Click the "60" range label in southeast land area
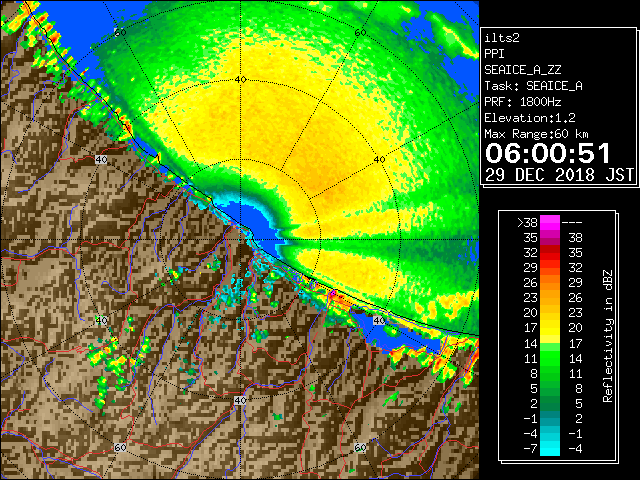Image resolution: width=640 pixels, height=480 pixels. [360, 447]
